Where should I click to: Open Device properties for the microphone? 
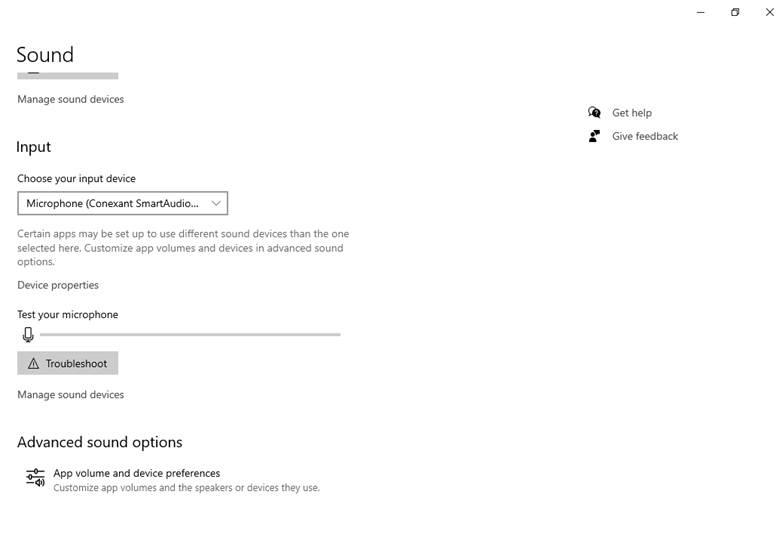58,285
